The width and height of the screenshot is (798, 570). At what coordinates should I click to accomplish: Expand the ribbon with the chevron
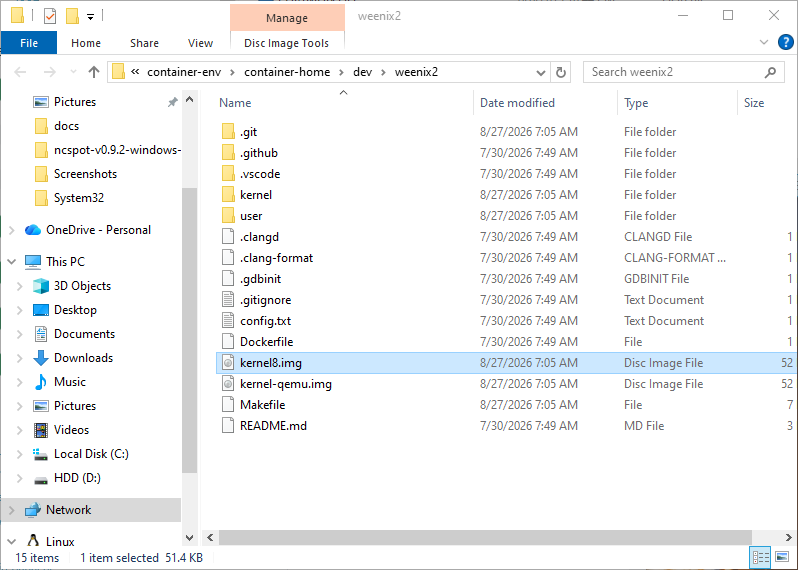[764, 42]
